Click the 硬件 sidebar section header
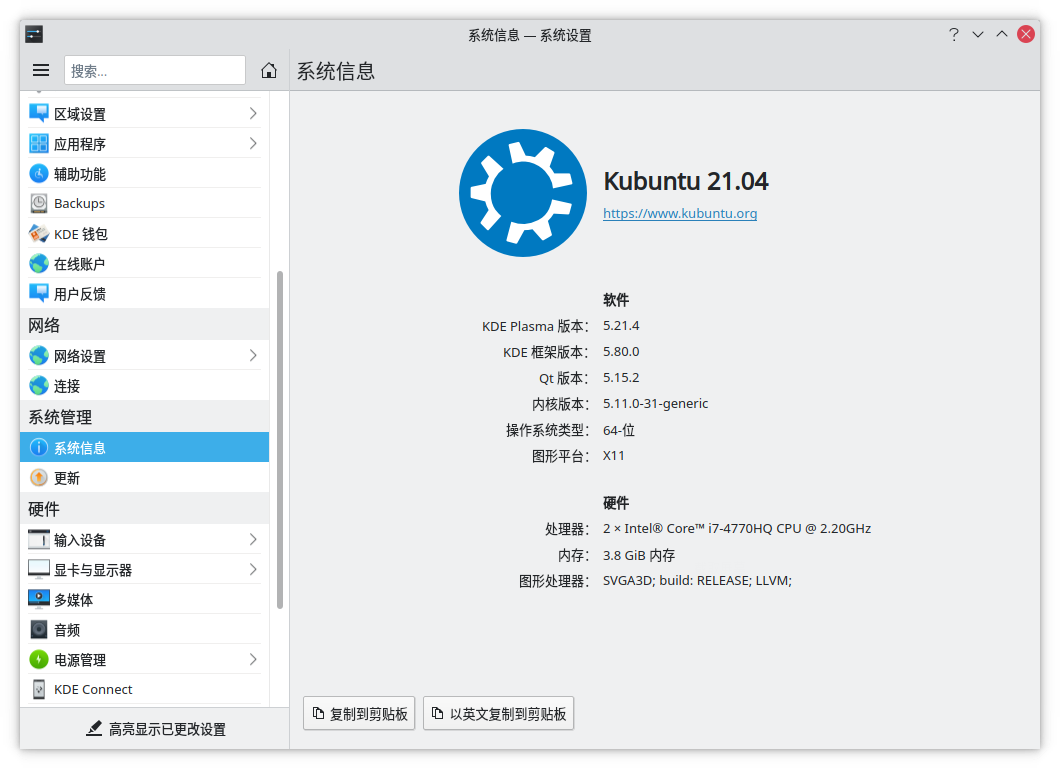This screenshot has height=769, width=1060. 44,508
